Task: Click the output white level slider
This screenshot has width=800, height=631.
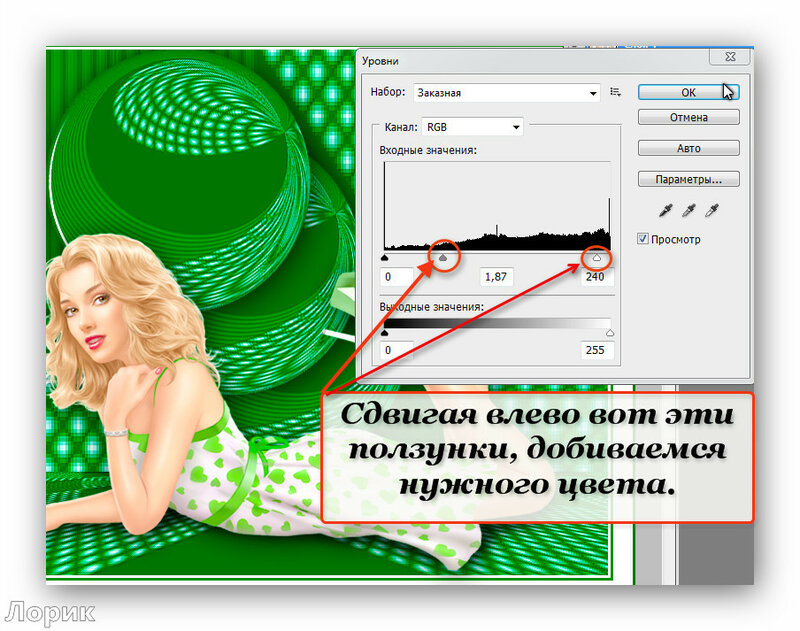Action: 610,333
